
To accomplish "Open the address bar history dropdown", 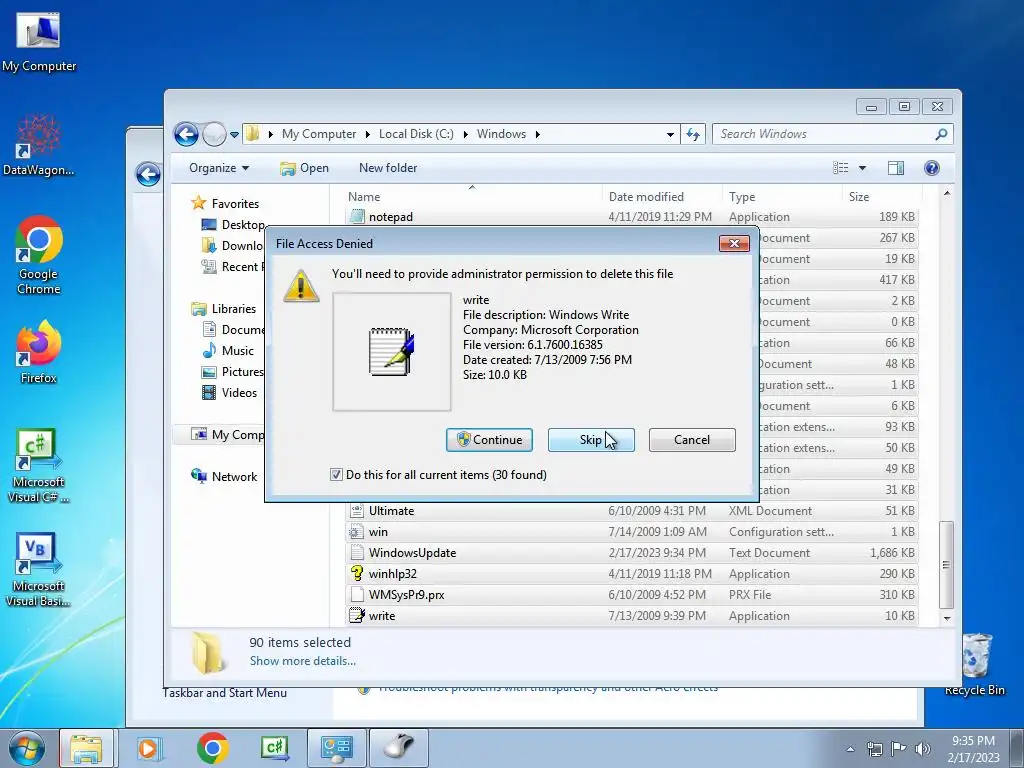I will [x=670, y=135].
